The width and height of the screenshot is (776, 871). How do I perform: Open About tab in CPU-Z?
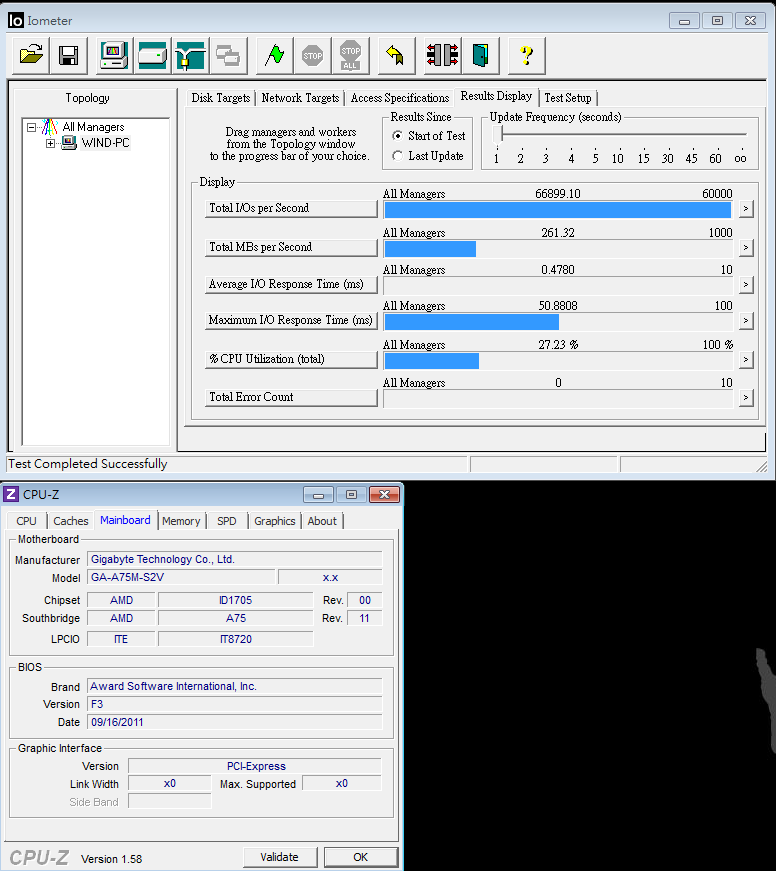point(322,521)
